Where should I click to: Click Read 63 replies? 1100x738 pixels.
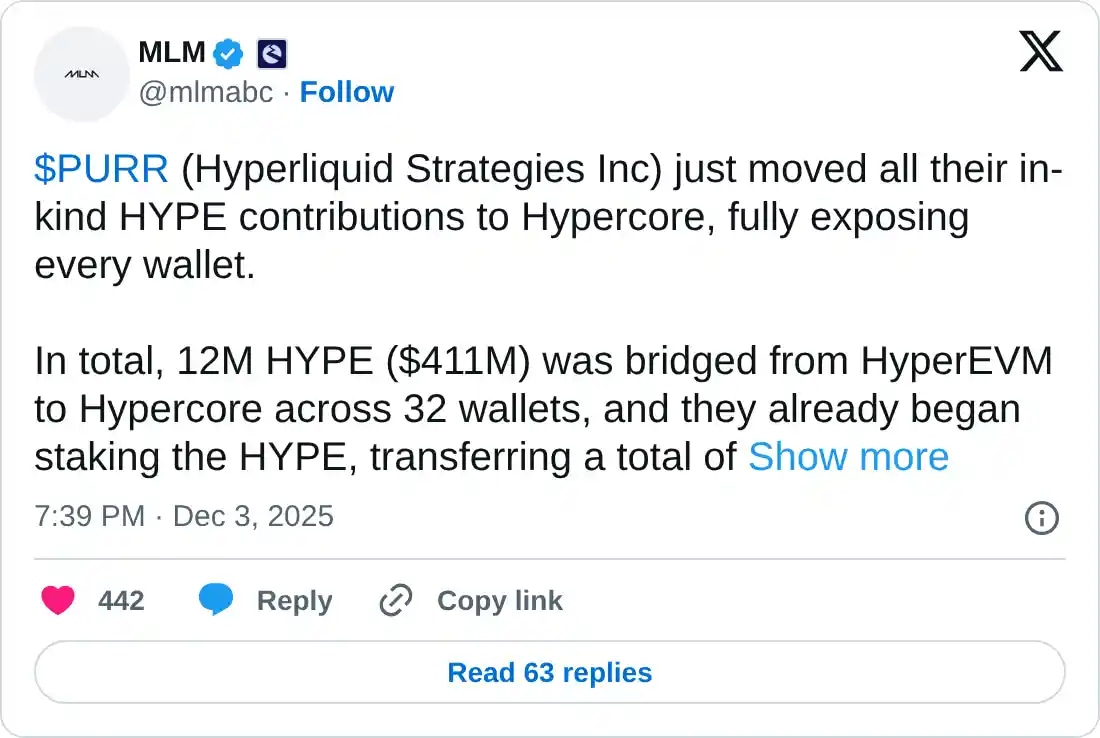549,672
